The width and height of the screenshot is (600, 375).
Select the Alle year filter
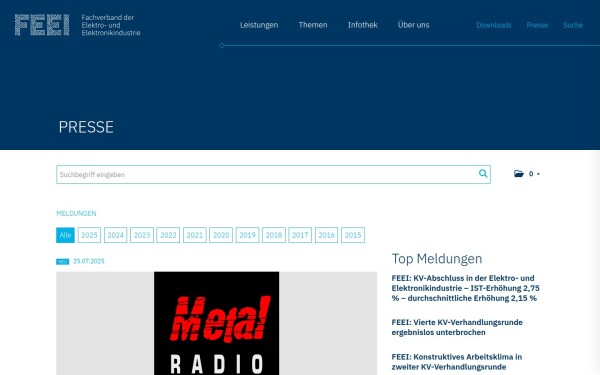(x=65, y=235)
